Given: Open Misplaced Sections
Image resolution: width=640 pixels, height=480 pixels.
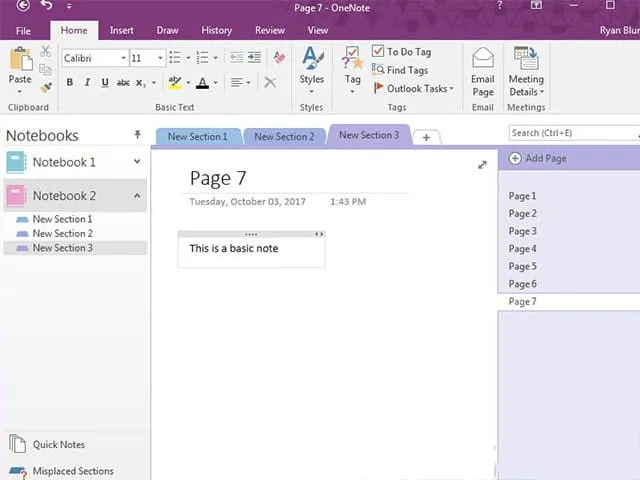Looking at the screenshot, I should [61, 471].
